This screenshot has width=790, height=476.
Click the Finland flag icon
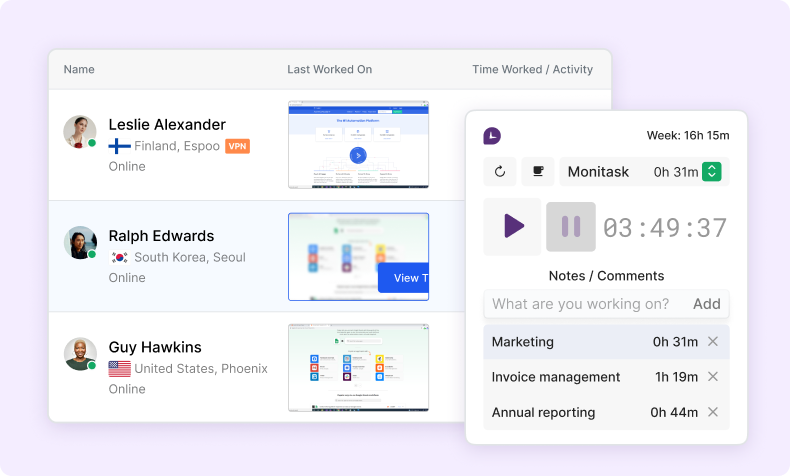119,146
